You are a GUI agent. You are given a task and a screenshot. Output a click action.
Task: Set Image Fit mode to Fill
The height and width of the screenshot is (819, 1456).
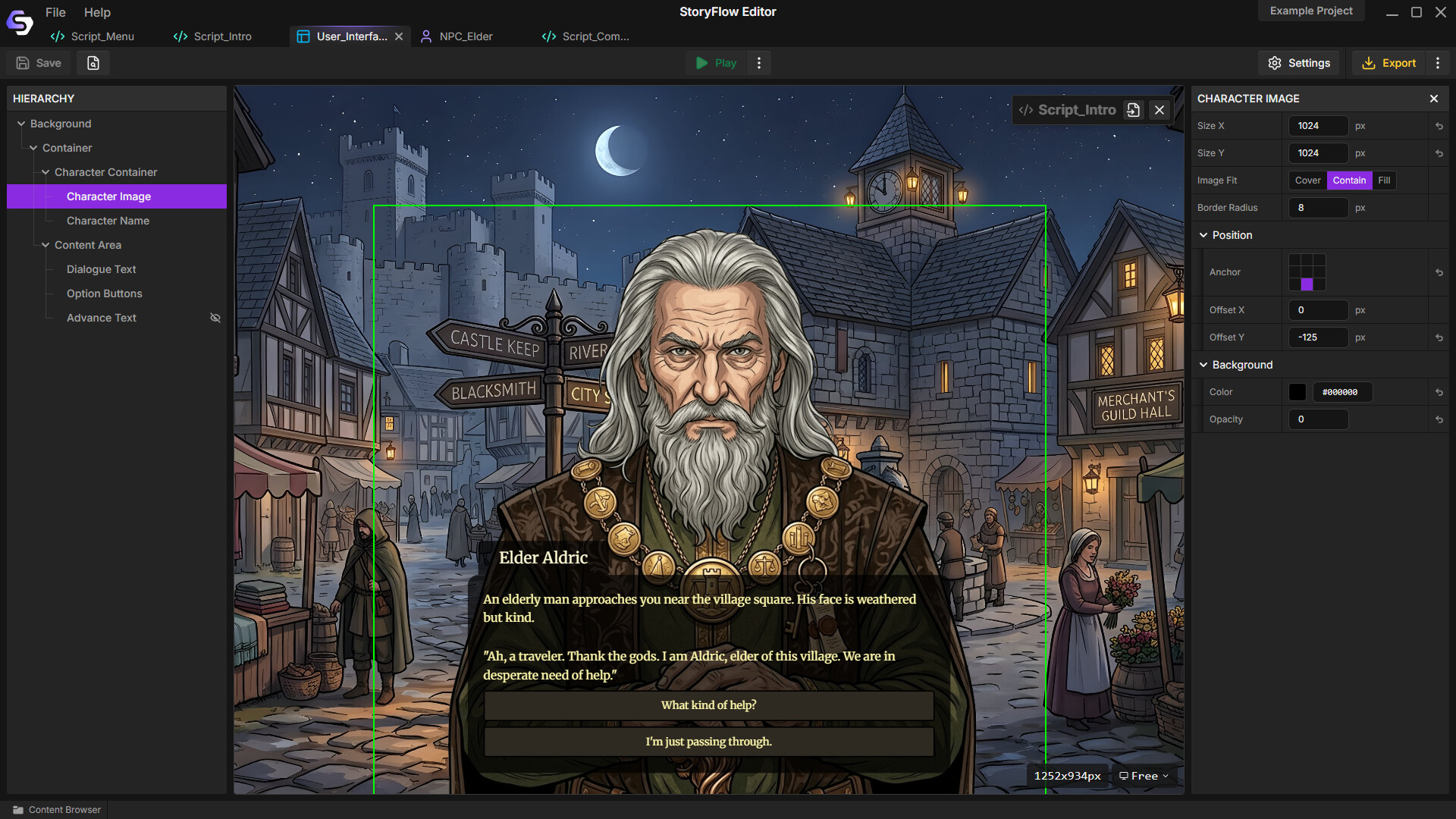pyautogui.click(x=1383, y=180)
